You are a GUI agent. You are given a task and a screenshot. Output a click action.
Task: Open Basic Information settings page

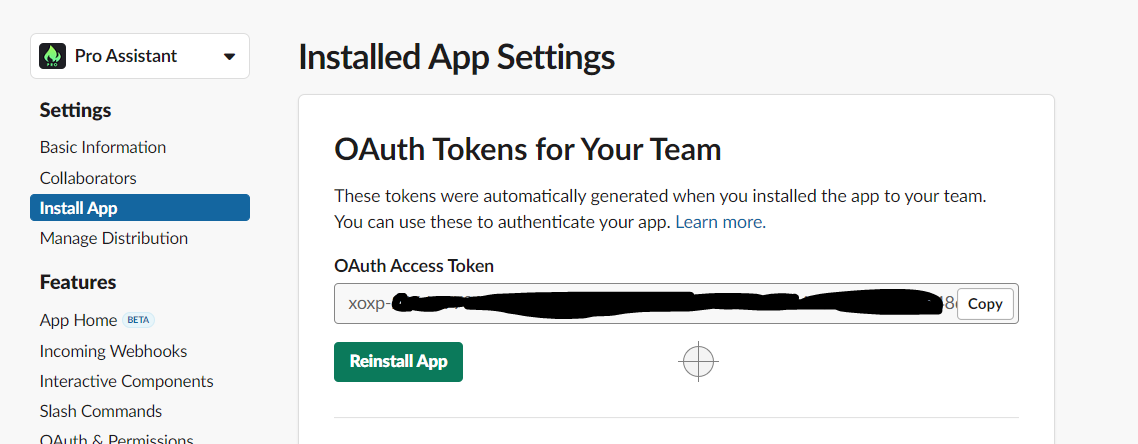pos(103,147)
